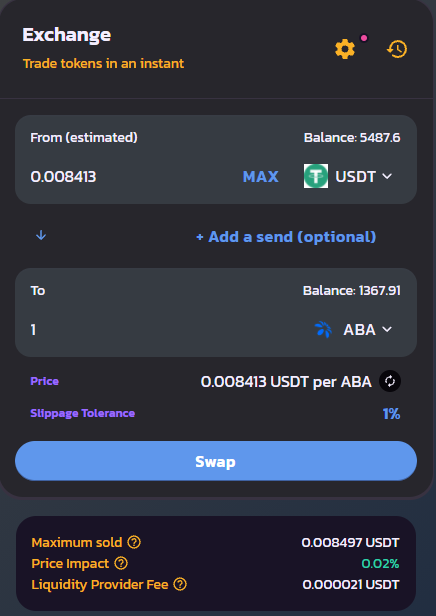The height and width of the screenshot is (616, 436).
Task: Expand the ABA token dropdown chevron
Action: click(387, 329)
